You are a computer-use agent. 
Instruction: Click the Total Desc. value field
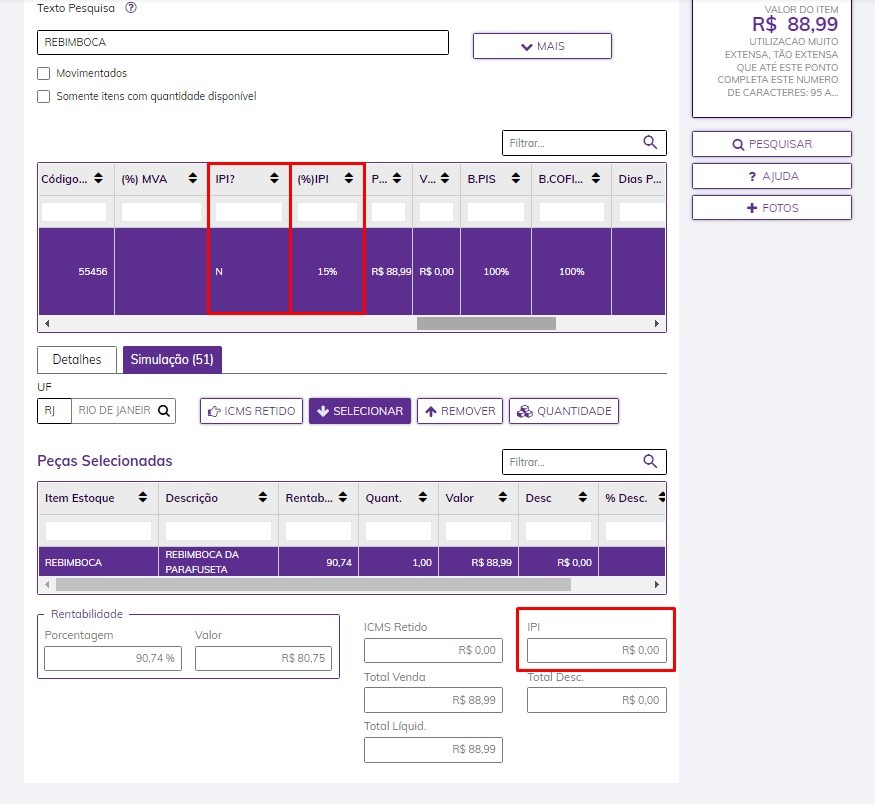coord(597,700)
